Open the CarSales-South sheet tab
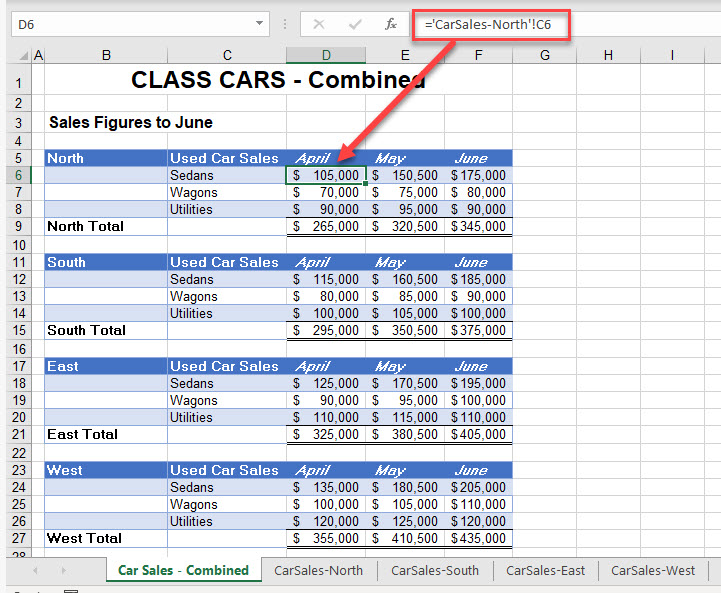The height and width of the screenshot is (593, 721). tap(434, 570)
